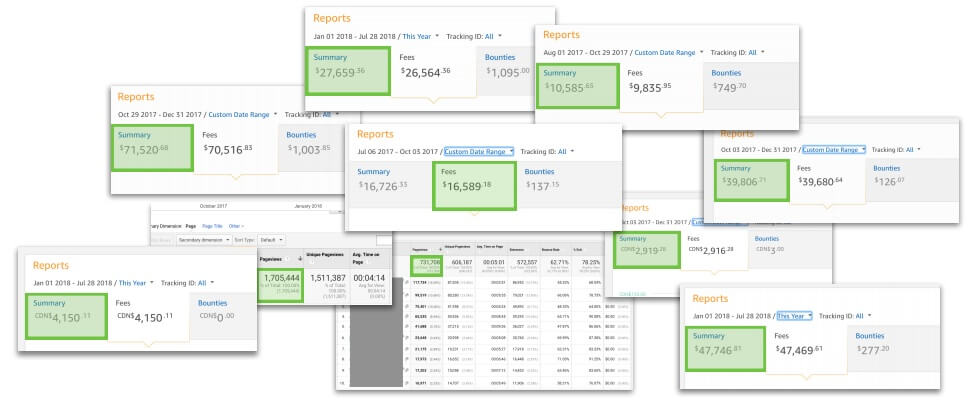Open the $70,516.83 Fees tab
975x400 pixels.
[x=235, y=147]
